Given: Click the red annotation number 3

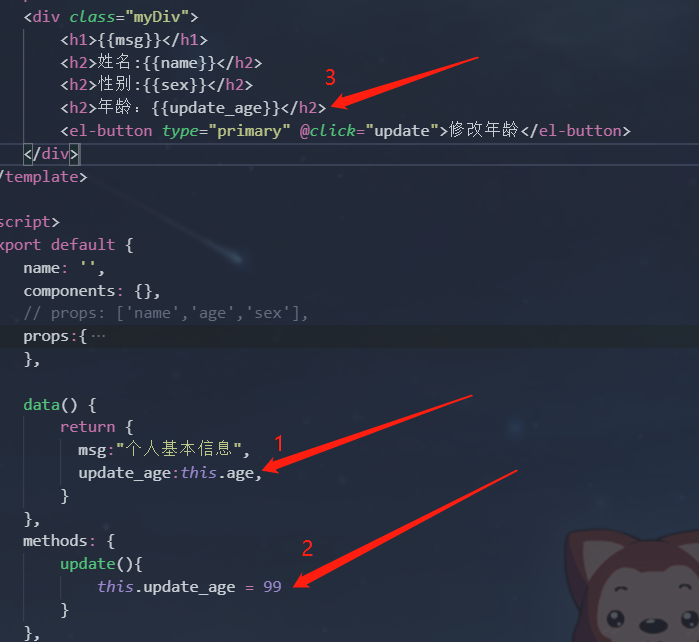Looking at the screenshot, I should point(330,78).
